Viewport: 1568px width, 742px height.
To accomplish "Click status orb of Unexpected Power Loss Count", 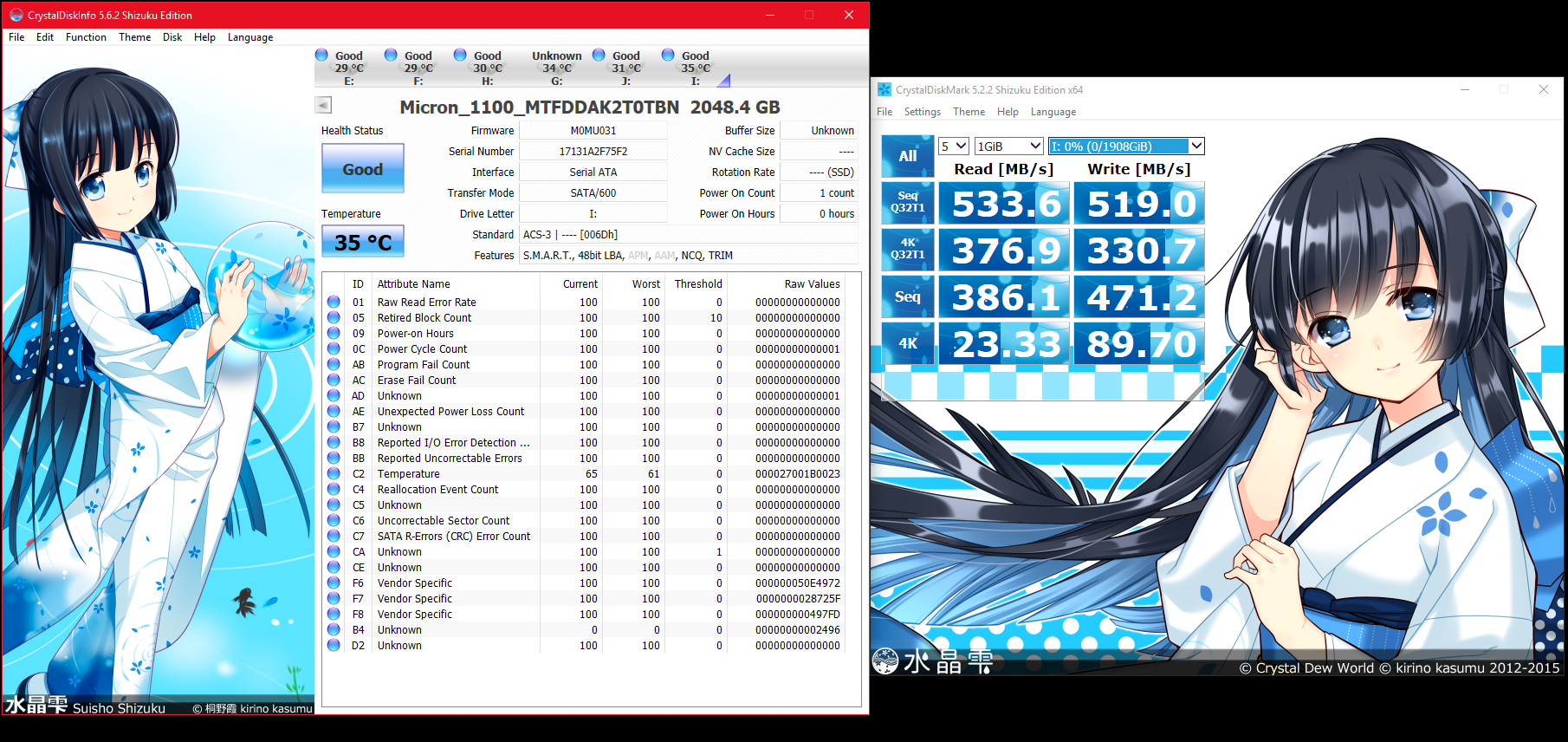I will pos(334,411).
